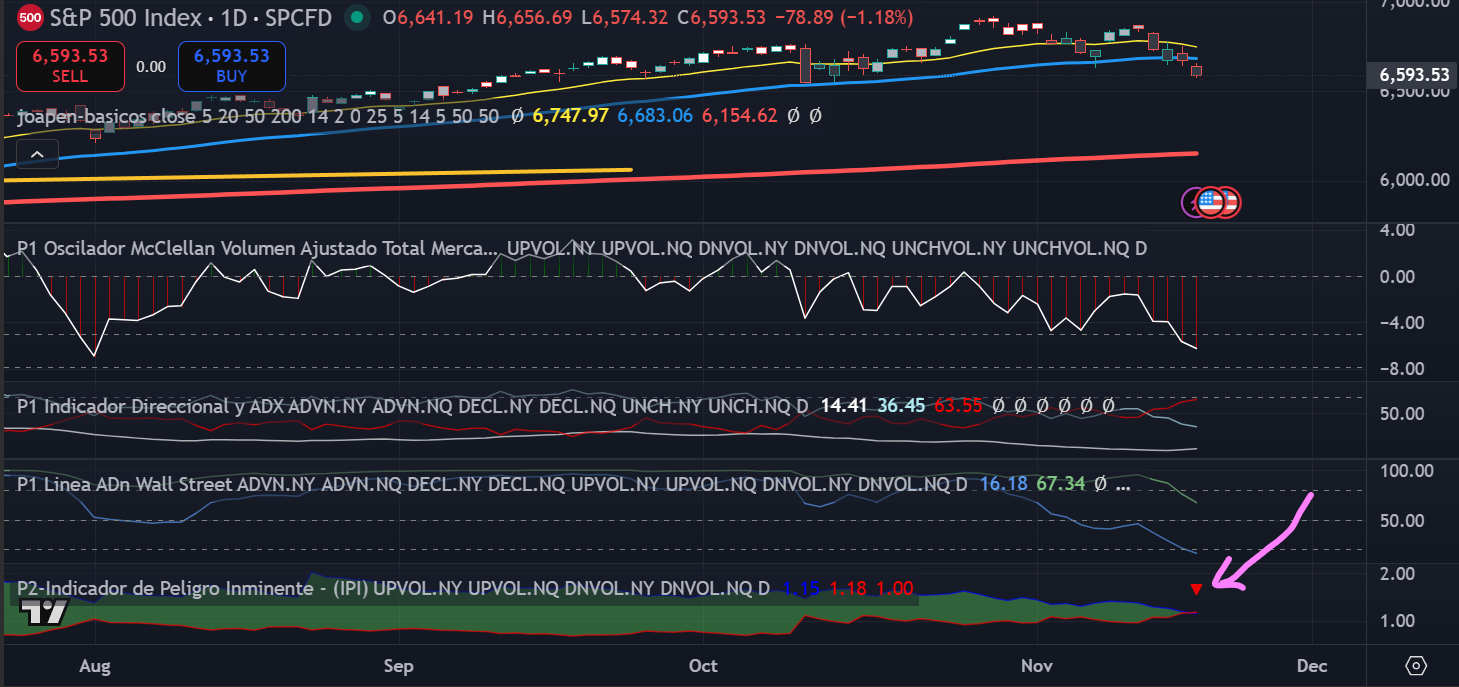
Task: Click the US flag economic event icon
Action: tap(1211, 202)
